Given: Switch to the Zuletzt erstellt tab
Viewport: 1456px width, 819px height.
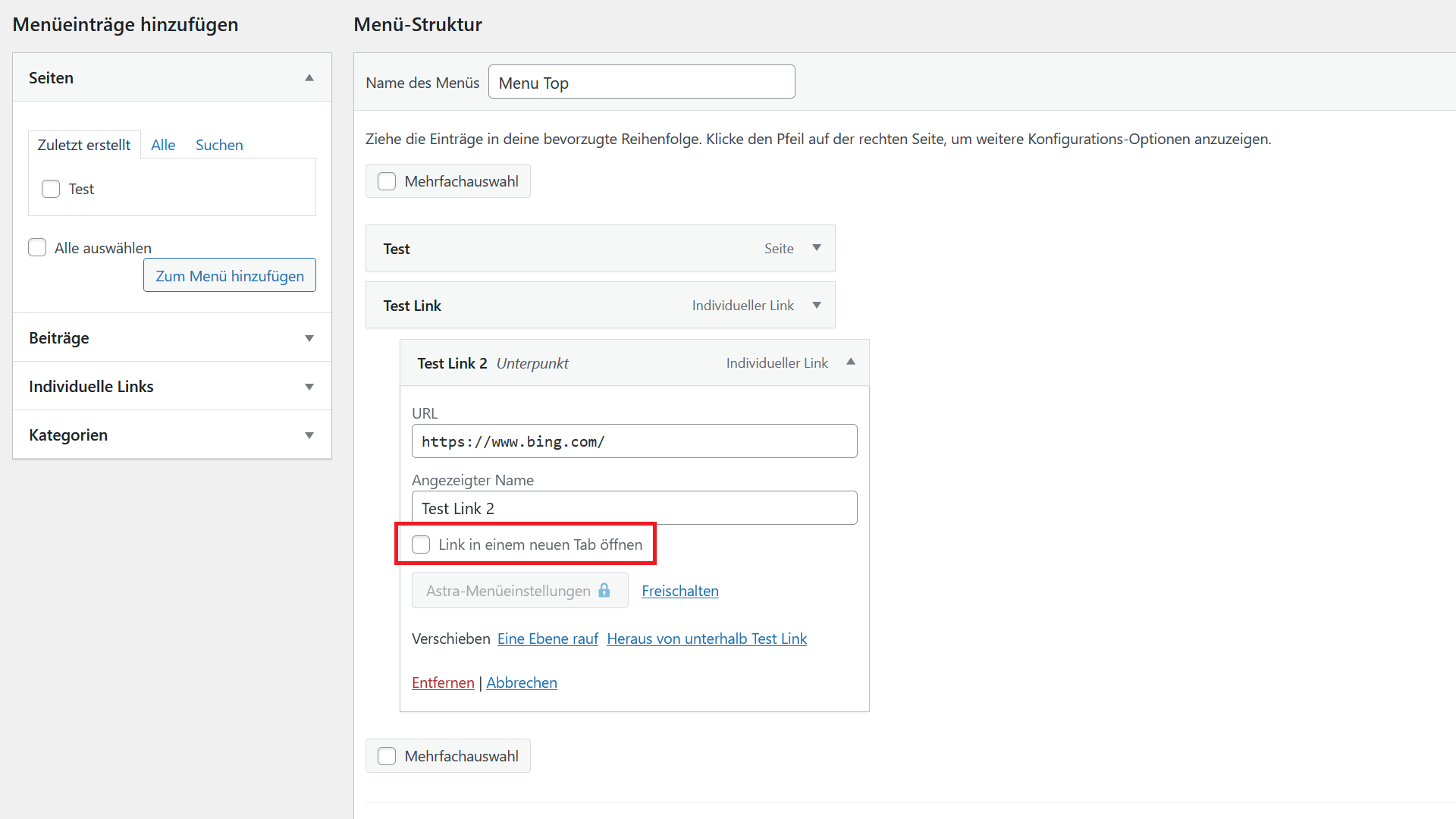Looking at the screenshot, I should (x=84, y=145).
